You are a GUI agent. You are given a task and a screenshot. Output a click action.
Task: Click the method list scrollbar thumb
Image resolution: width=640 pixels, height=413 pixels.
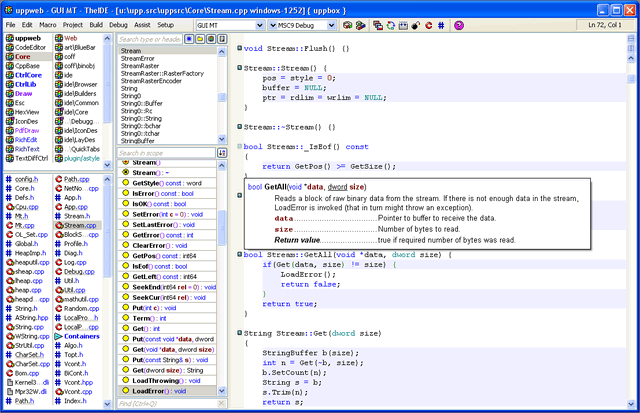click(222, 227)
